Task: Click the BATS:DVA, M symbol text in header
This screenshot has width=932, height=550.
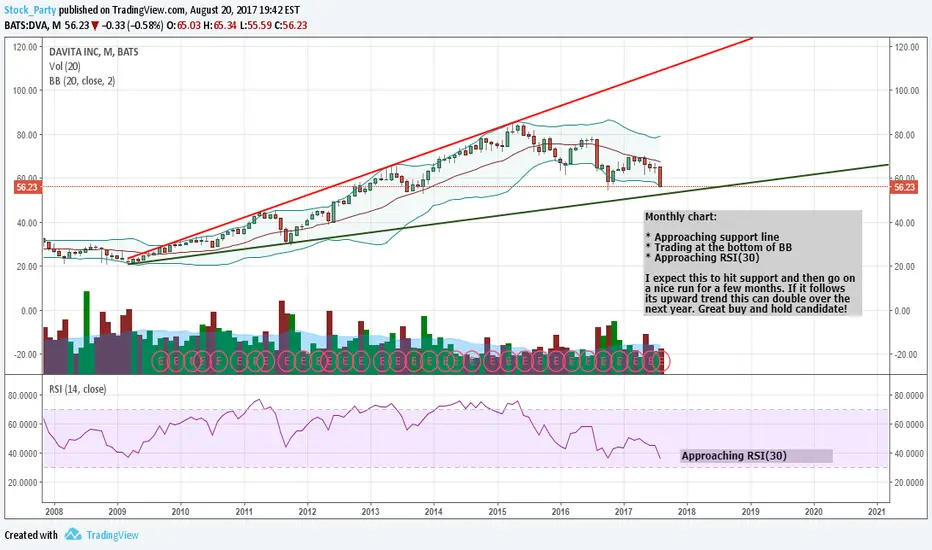Action: click(33, 26)
